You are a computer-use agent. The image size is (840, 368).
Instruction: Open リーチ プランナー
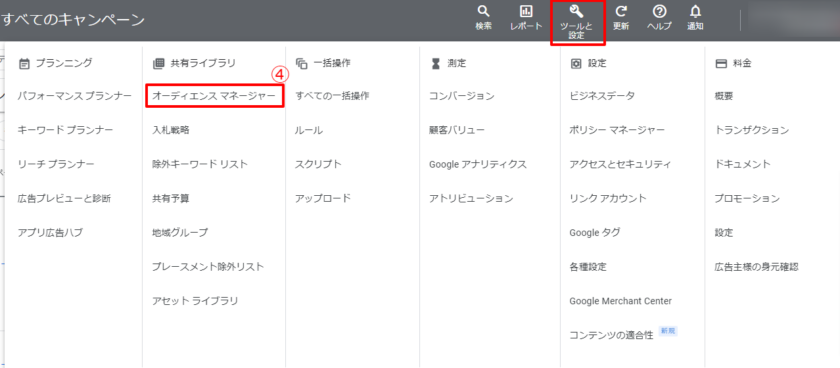click(x=56, y=164)
